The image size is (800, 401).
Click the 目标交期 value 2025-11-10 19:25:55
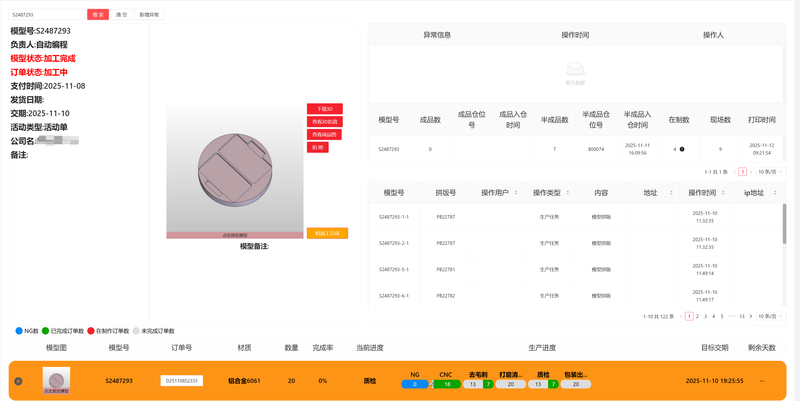click(714, 381)
